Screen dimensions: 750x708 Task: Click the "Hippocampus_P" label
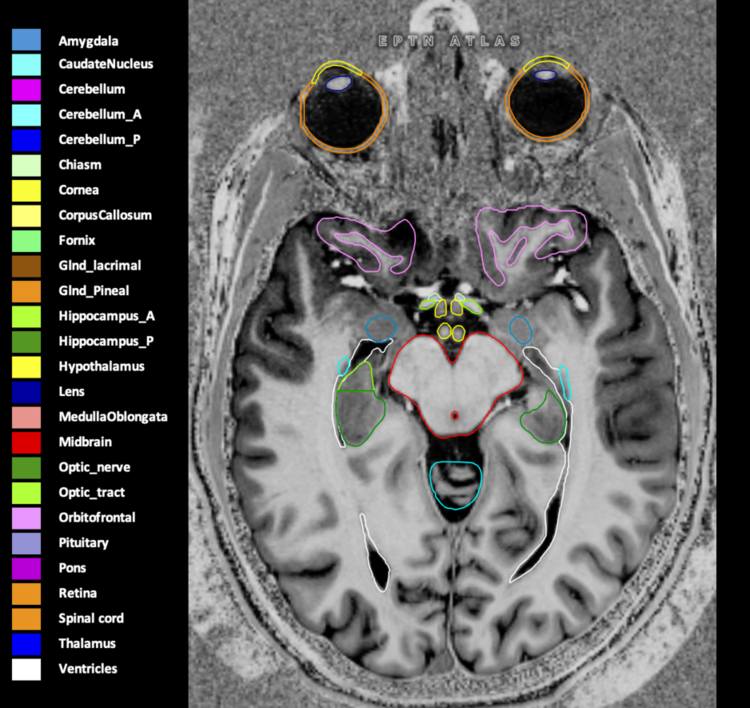[x=106, y=342]
